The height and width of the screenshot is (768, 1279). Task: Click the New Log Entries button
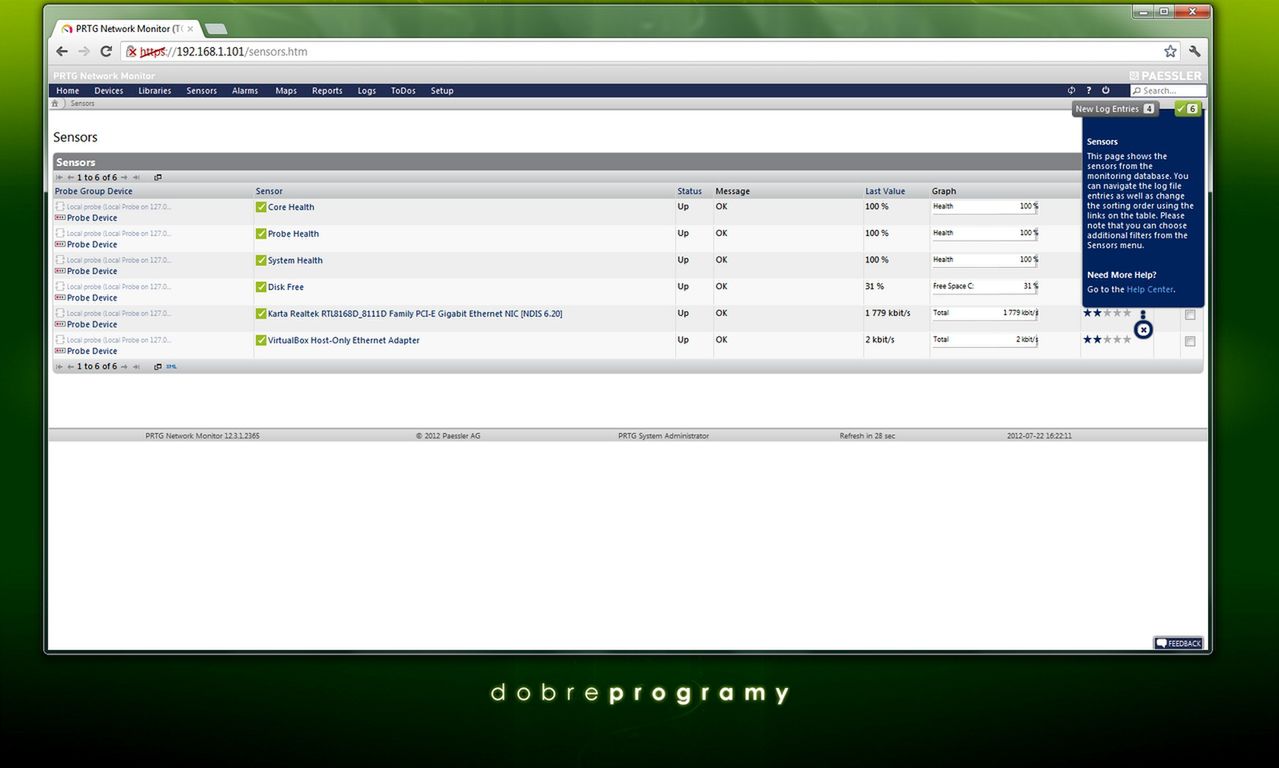(x=1115, y=109)
